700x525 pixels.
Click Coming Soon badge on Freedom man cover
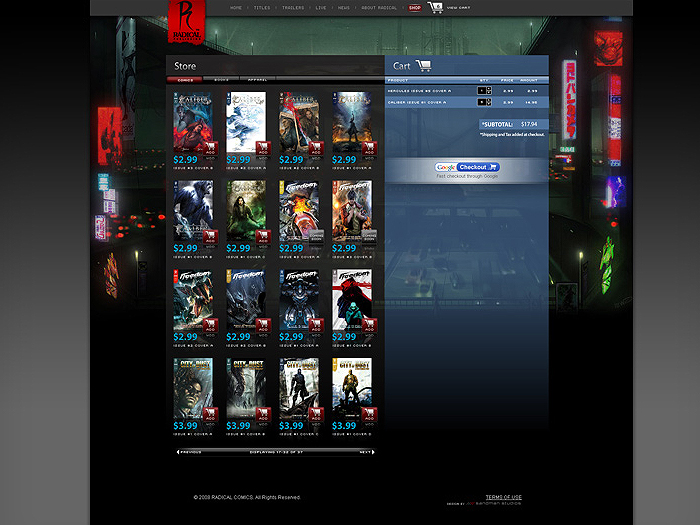pos(369,237)
